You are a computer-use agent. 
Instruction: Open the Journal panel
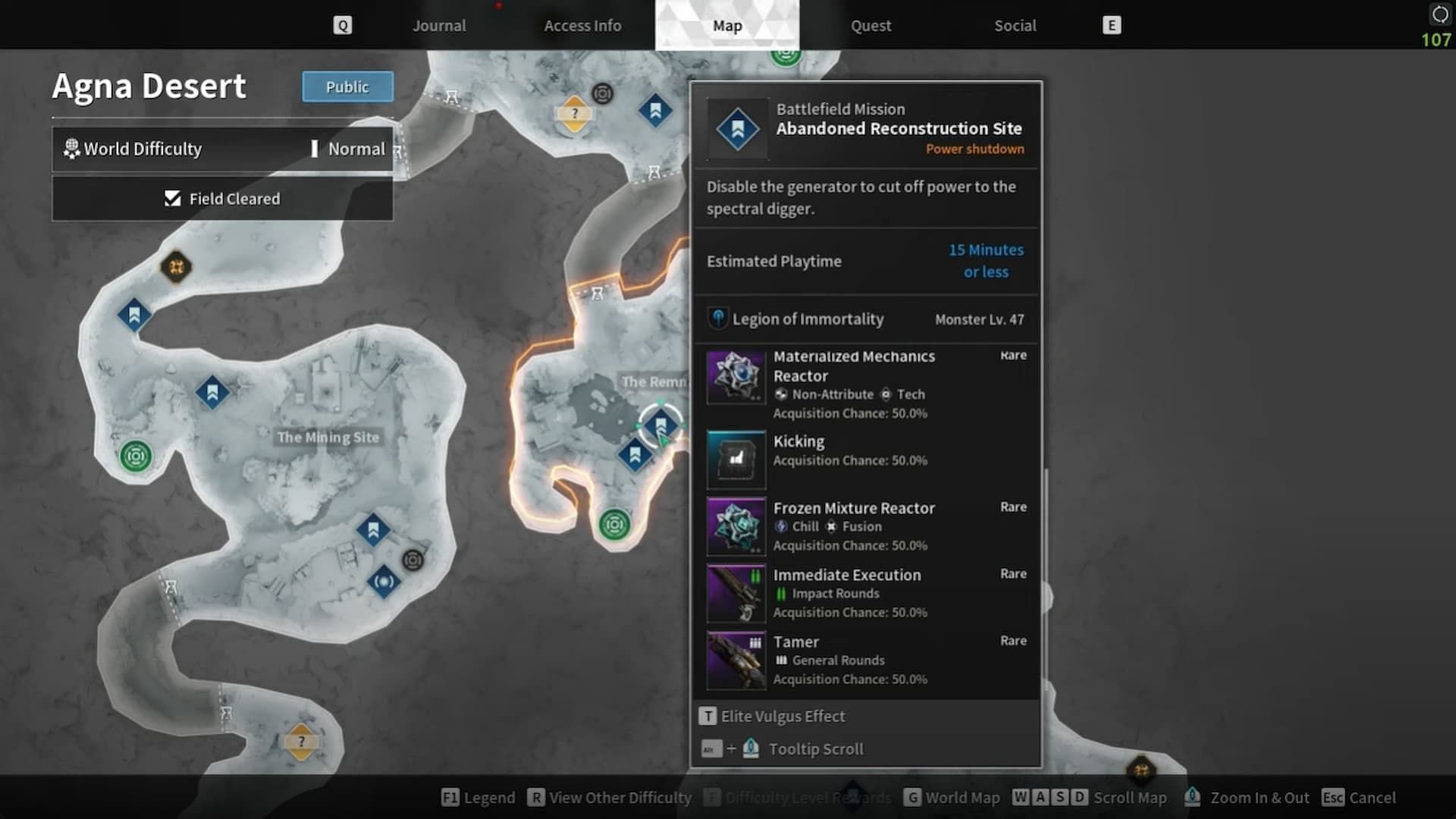point(439,24)
